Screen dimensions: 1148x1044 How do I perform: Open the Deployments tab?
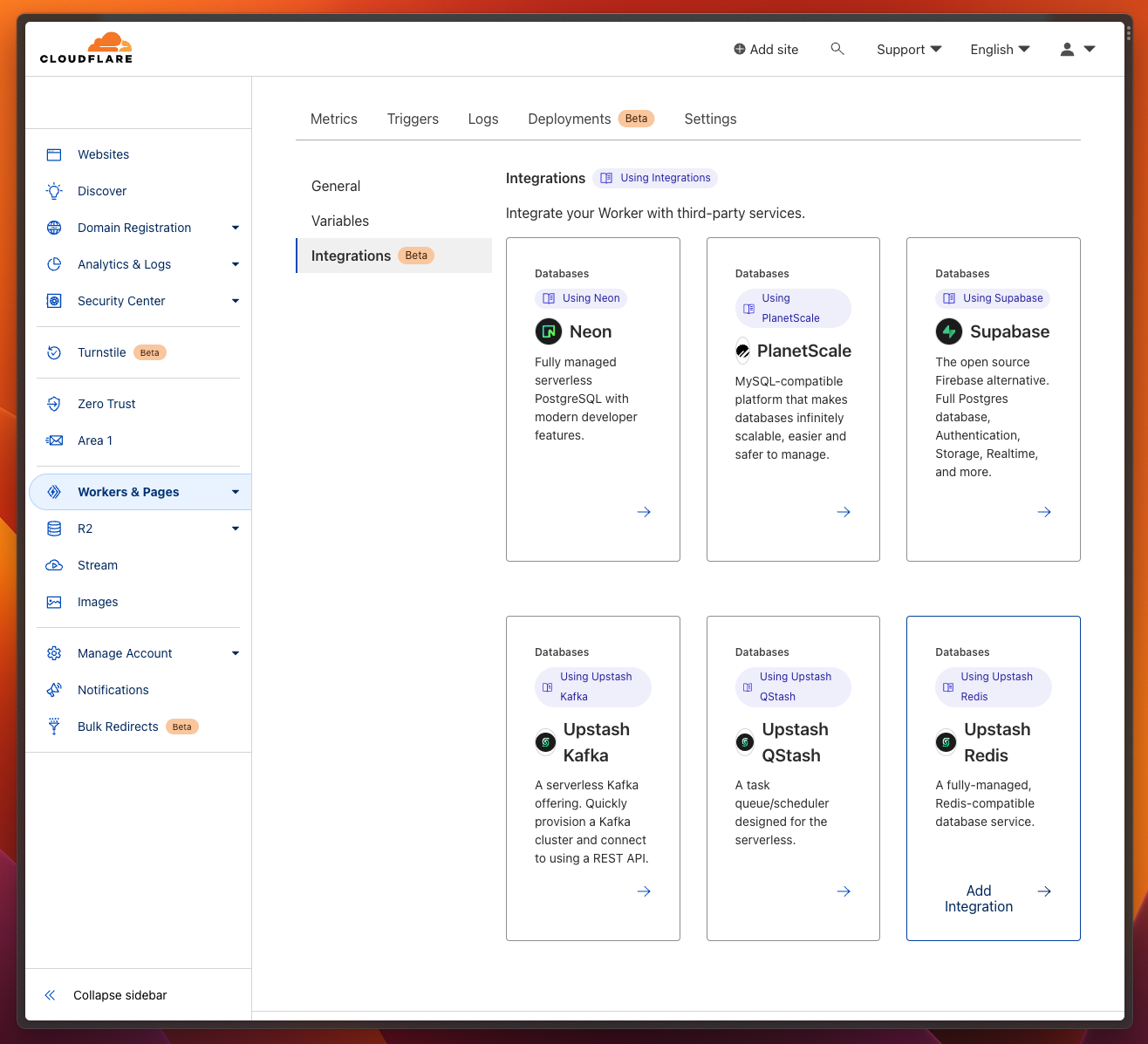coord(569,119)
